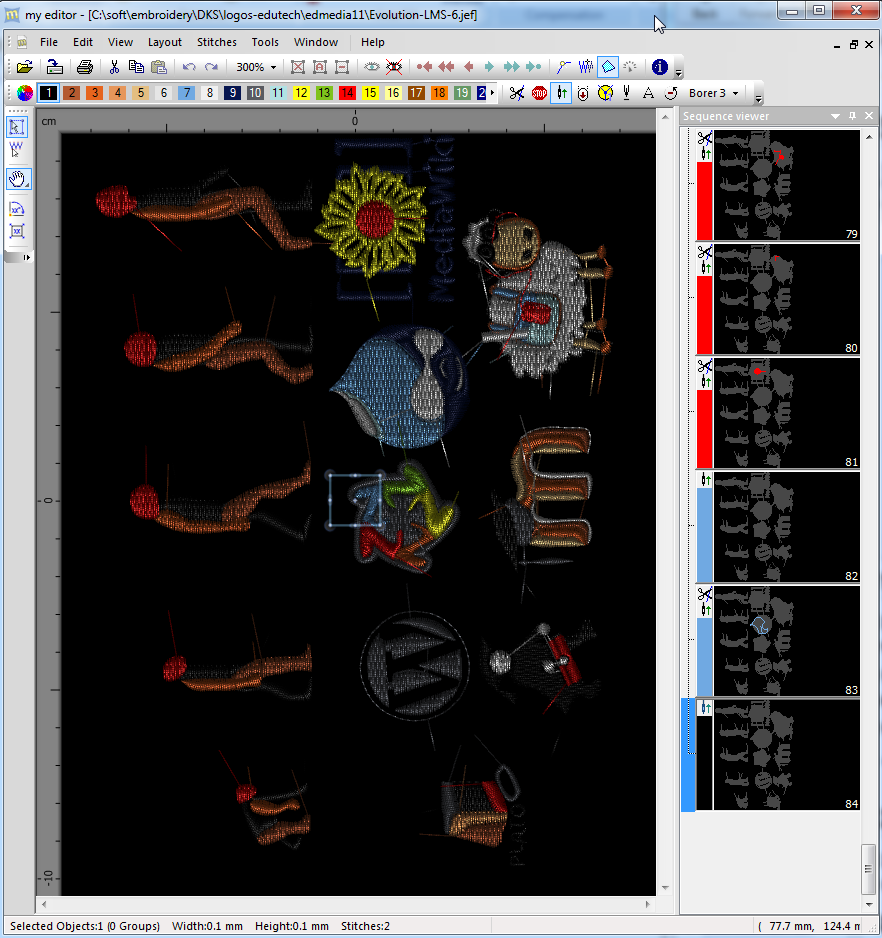882x938 pixels.
Task: Select the hand pan tool
Action: (x=17, y=179)
